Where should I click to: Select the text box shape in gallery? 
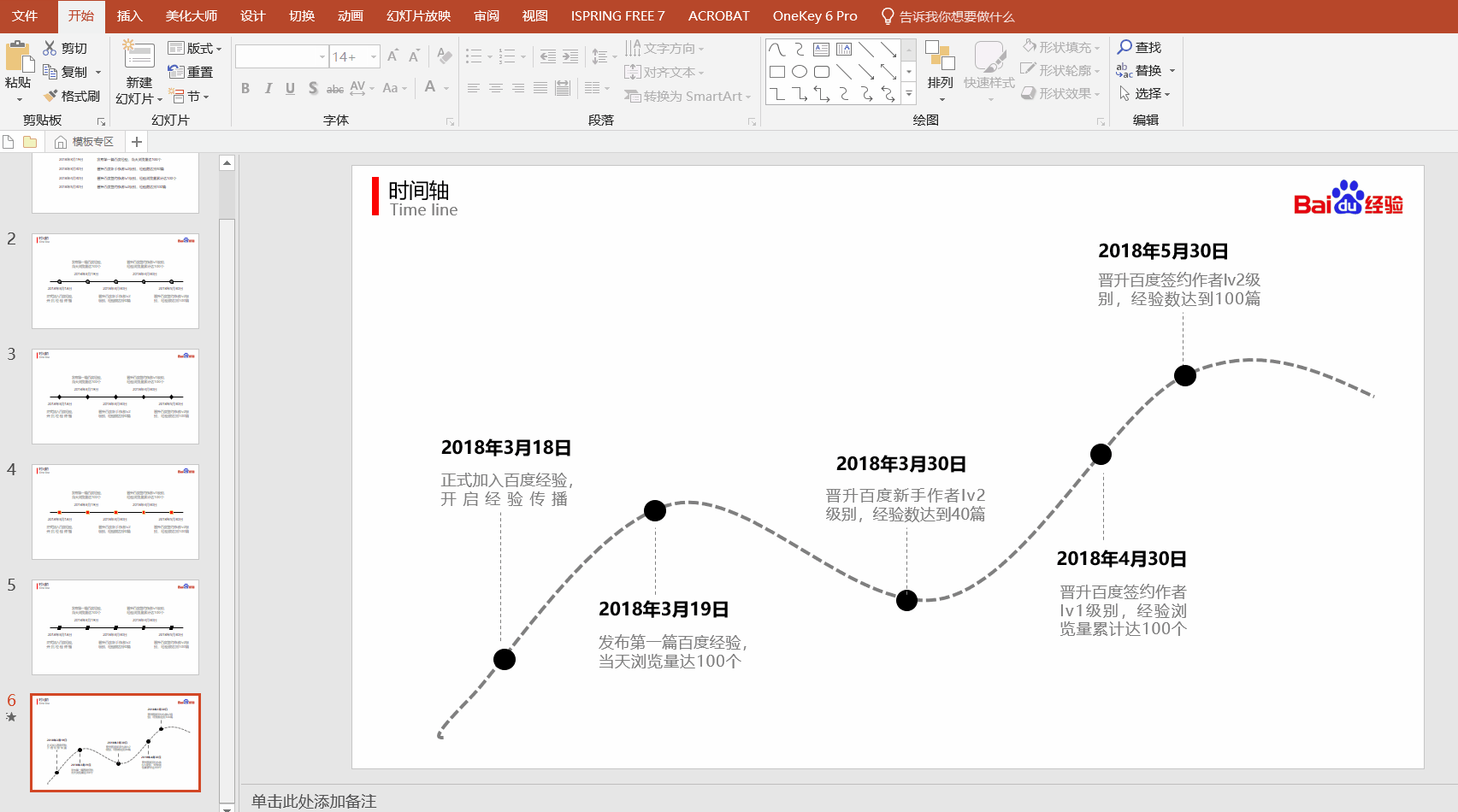click(821, 50)
